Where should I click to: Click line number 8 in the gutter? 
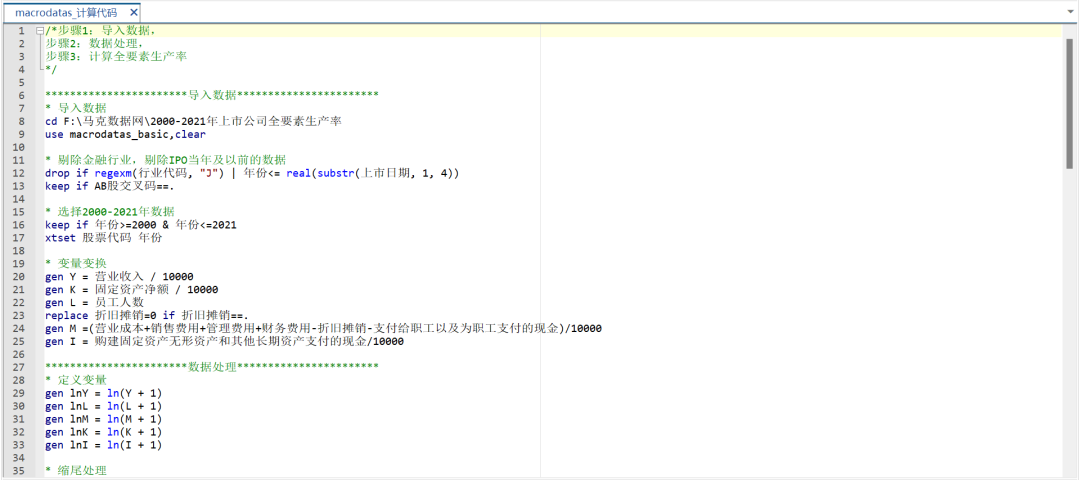(21, 121)
